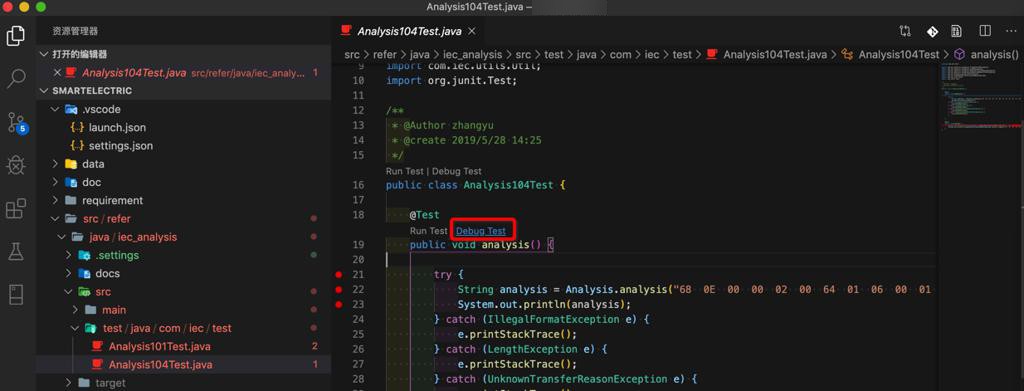Click the explorer title 资源管理器

click(76, 31)
